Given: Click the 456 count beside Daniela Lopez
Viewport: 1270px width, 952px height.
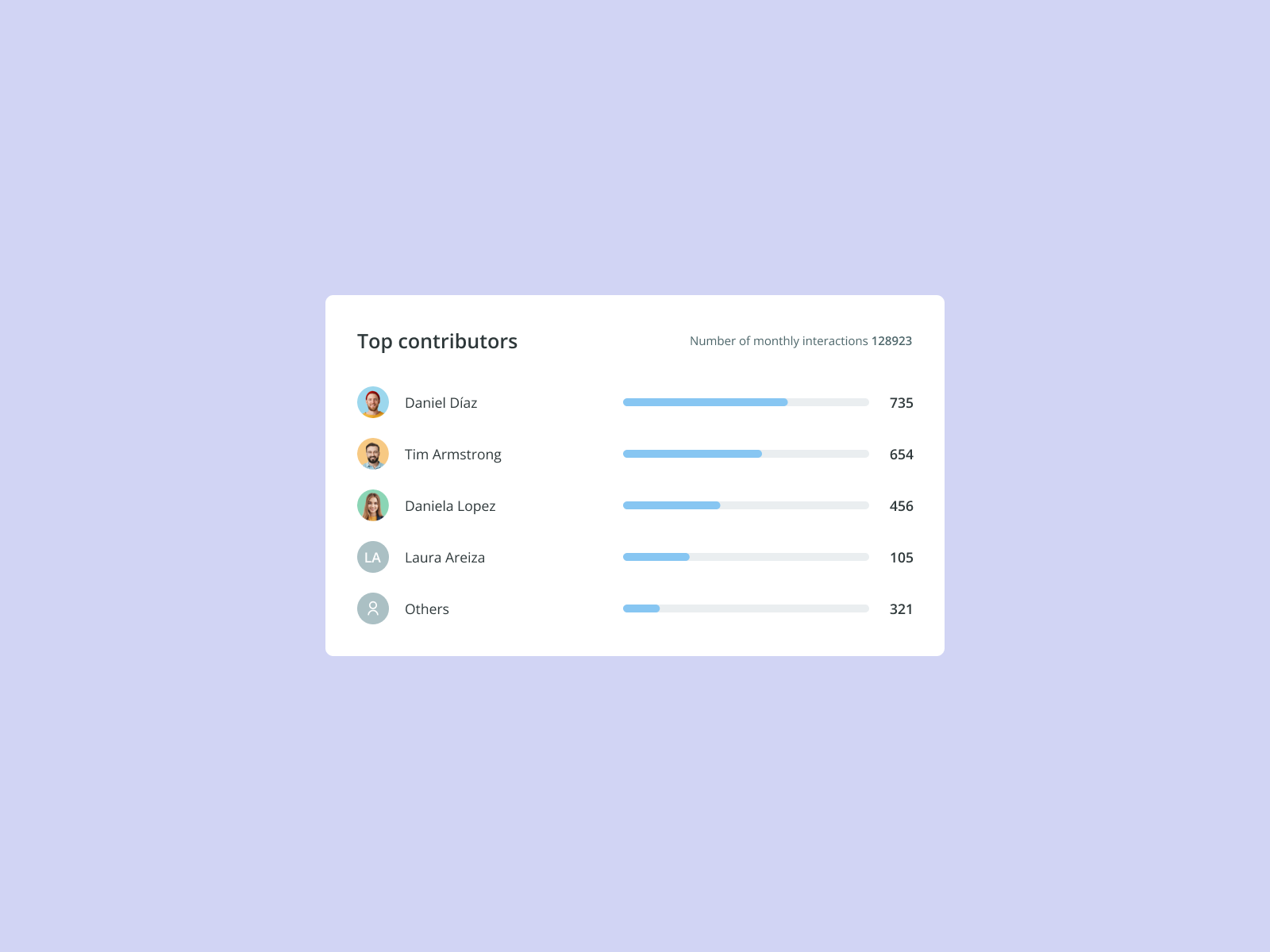Looking at the screenshot, I should tap(901, 505).
